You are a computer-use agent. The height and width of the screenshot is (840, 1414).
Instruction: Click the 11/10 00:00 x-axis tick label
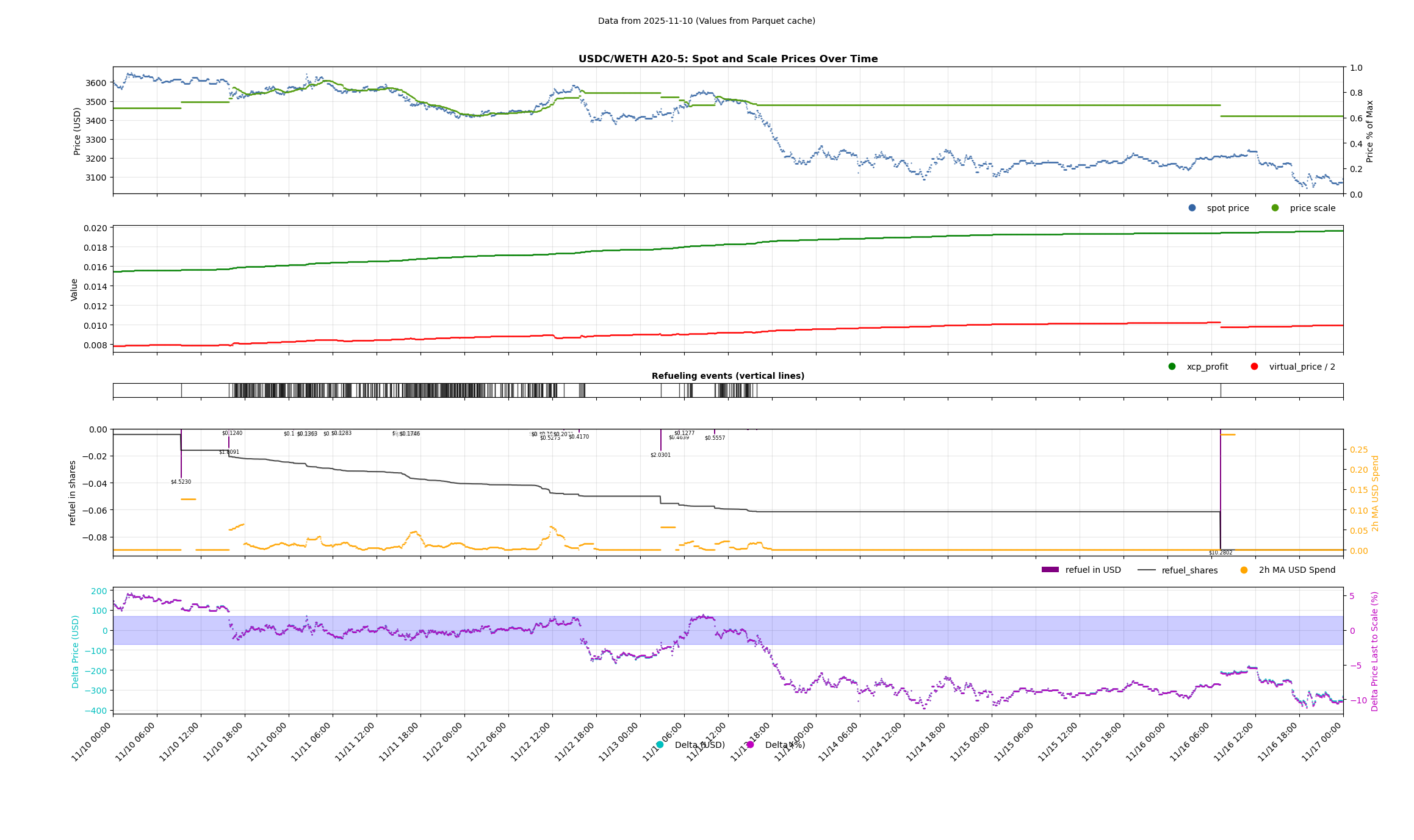click(92, 742)
